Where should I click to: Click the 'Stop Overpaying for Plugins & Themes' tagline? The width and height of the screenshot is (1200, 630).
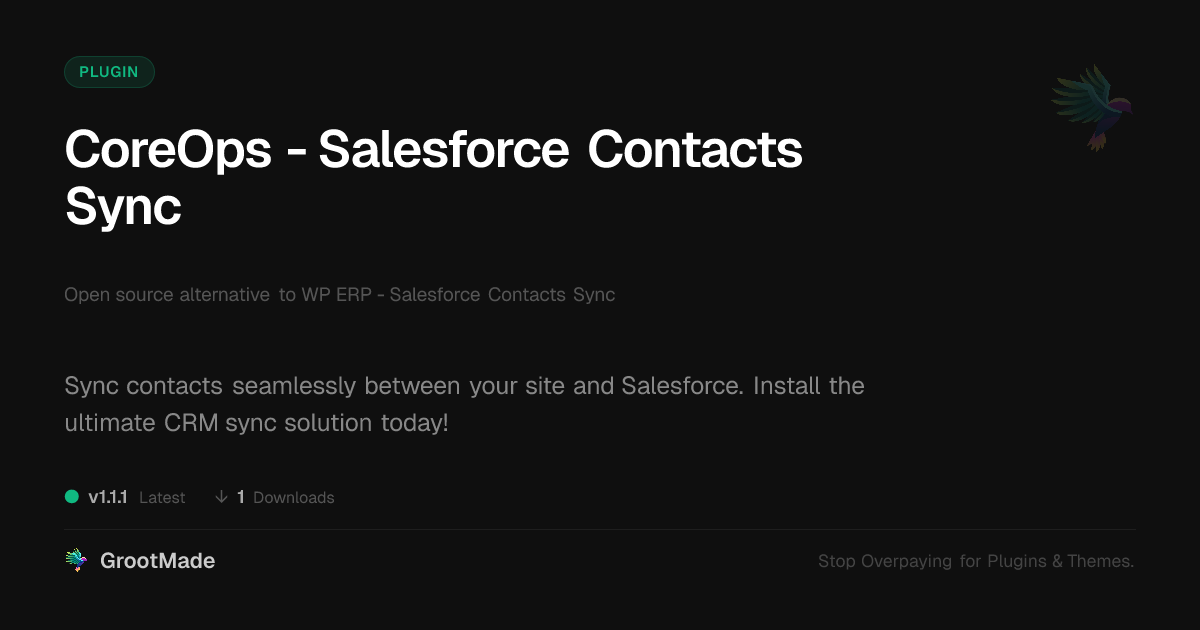tap(975, 561)
